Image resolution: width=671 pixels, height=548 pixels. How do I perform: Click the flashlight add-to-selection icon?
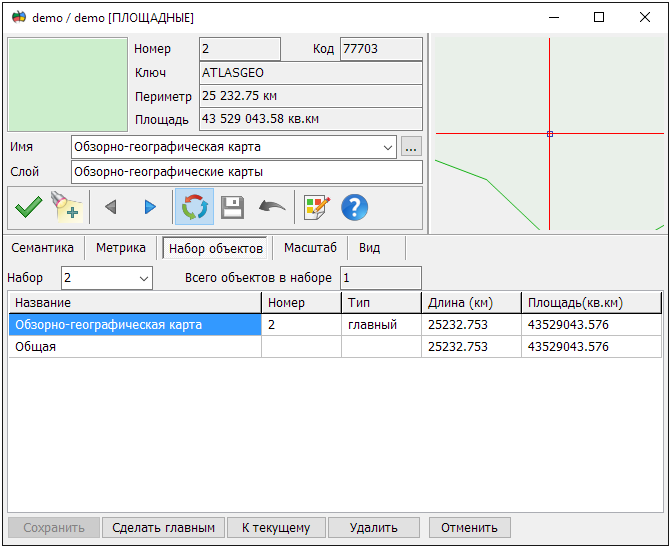tap(67, 207)
